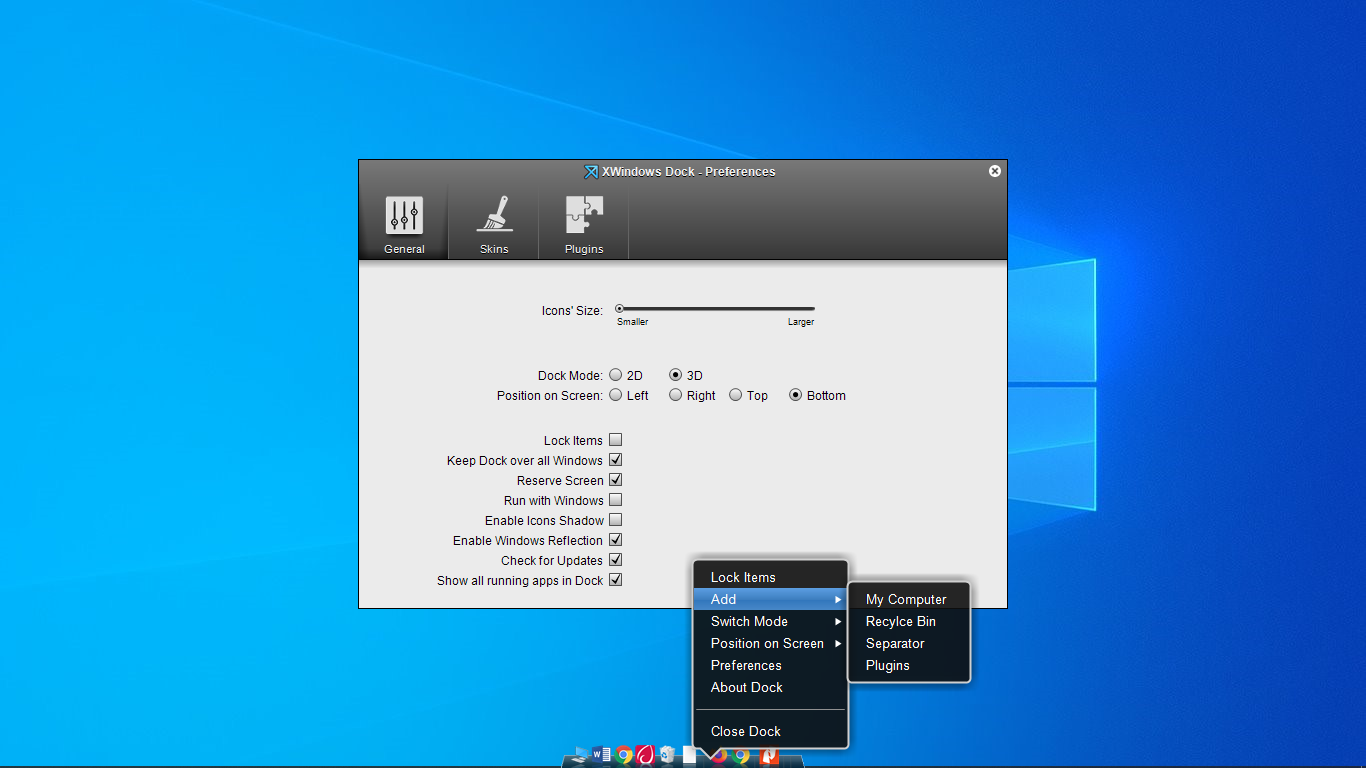Expand the Switch Mode submenu

point(748,621)
